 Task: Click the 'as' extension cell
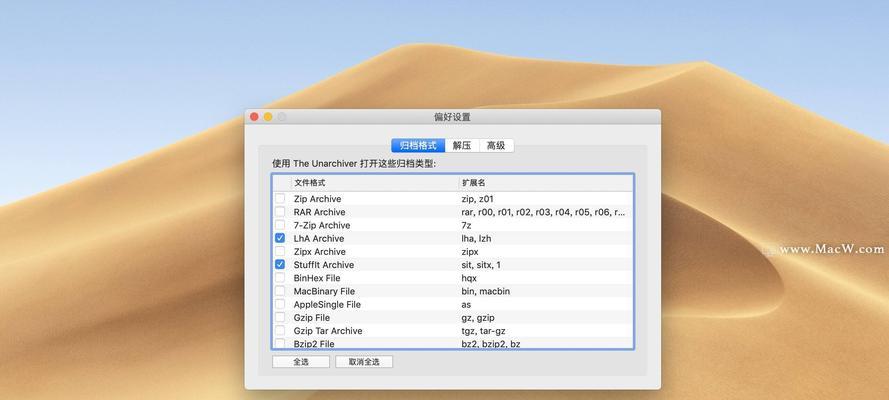466,304
